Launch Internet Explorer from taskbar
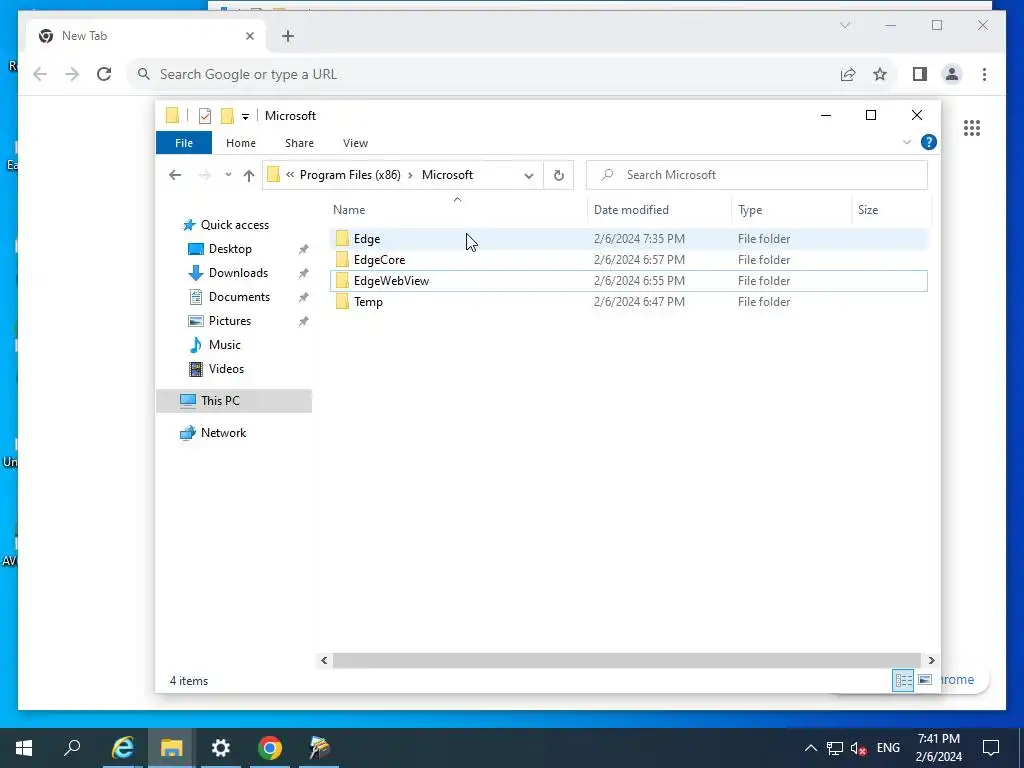The height and width of the screenshot is (768, 1024). coord(122,748)
